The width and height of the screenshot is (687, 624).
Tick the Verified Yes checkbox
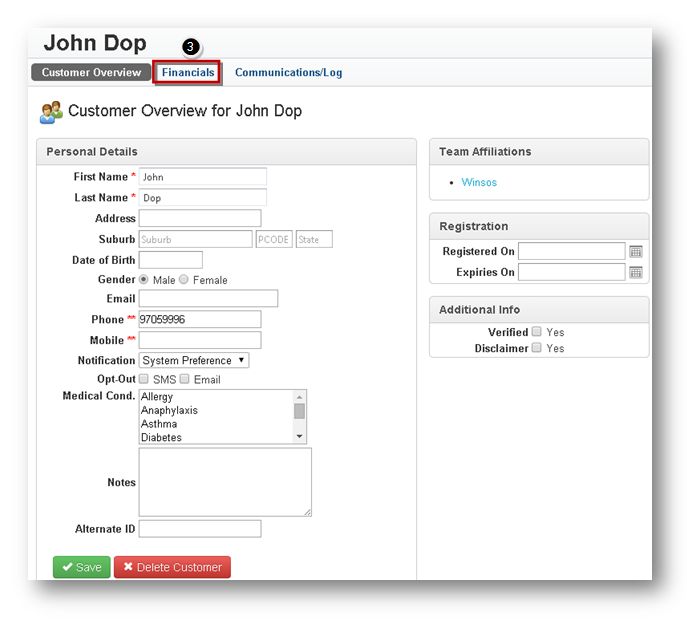(536, 332)
